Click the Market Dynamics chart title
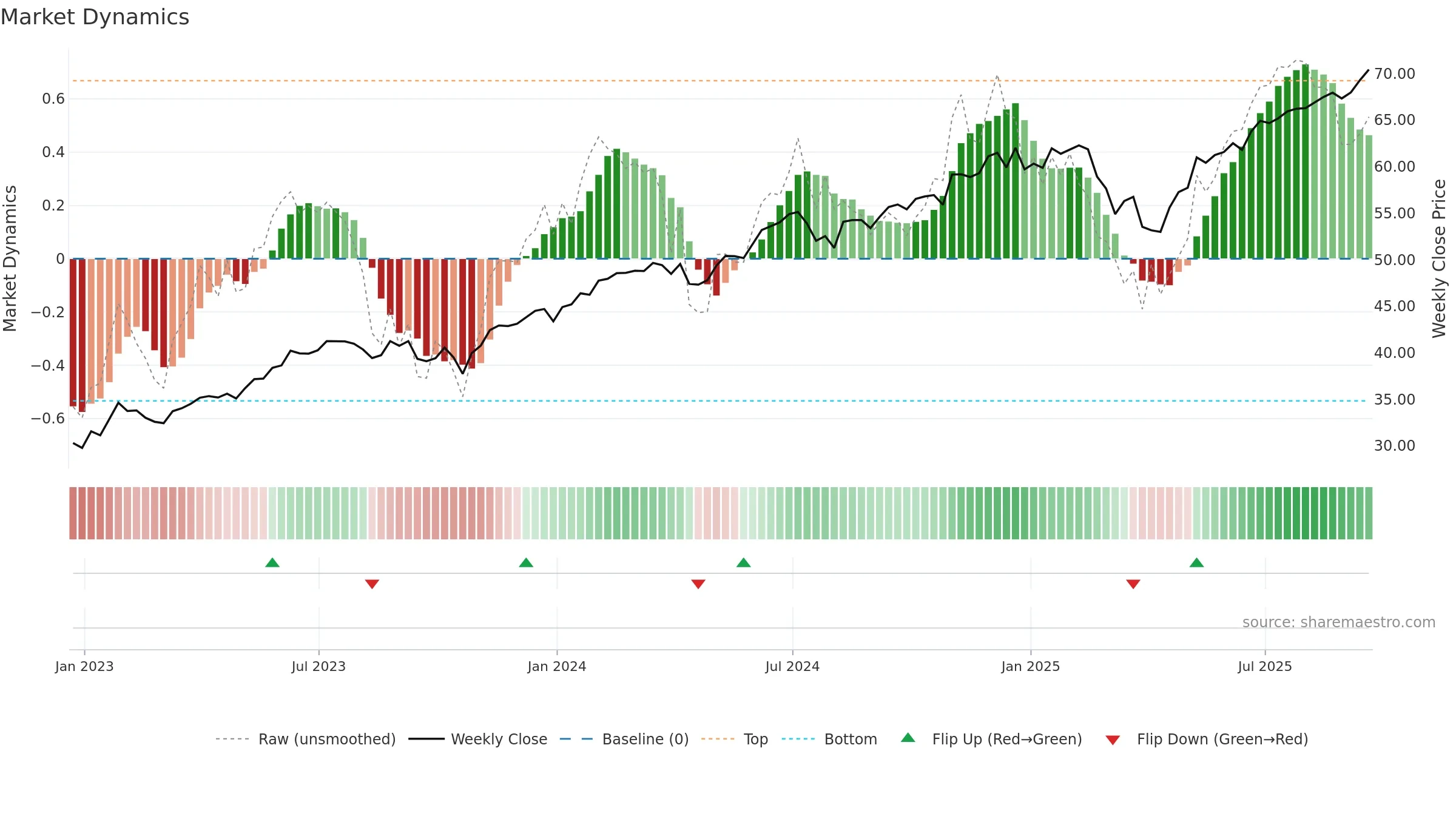 95,17
